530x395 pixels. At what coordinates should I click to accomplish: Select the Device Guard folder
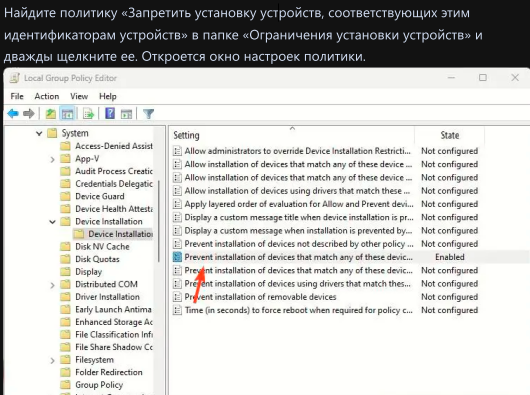[92, 196]
